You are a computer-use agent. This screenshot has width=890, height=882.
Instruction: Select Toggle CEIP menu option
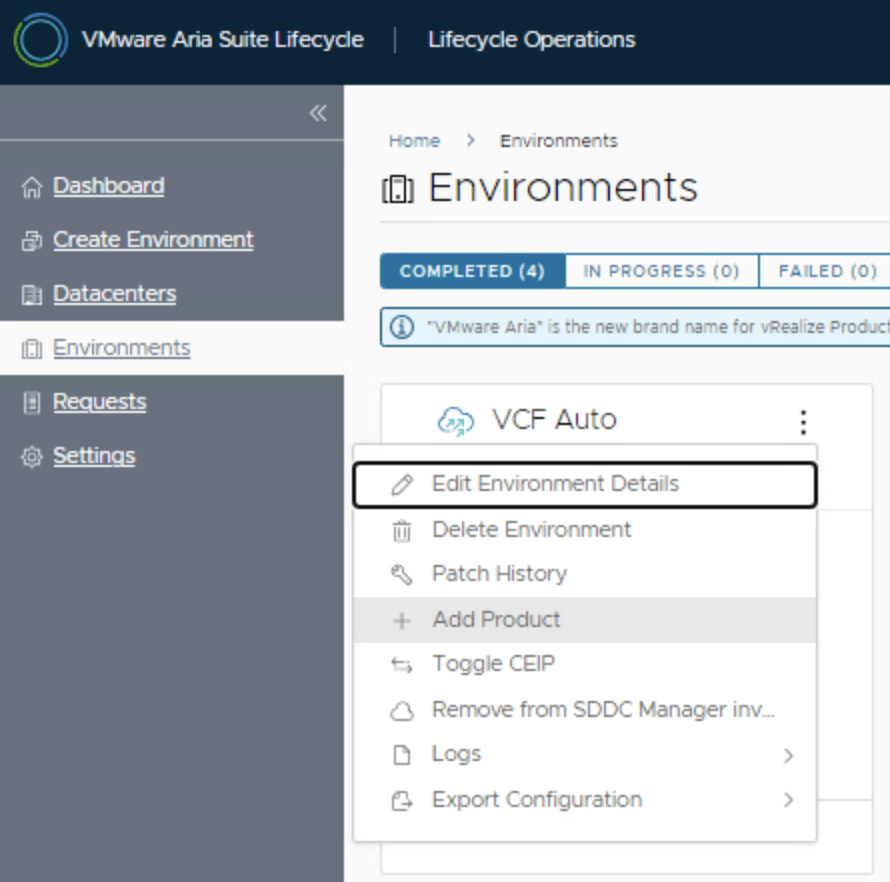[493, 664]
